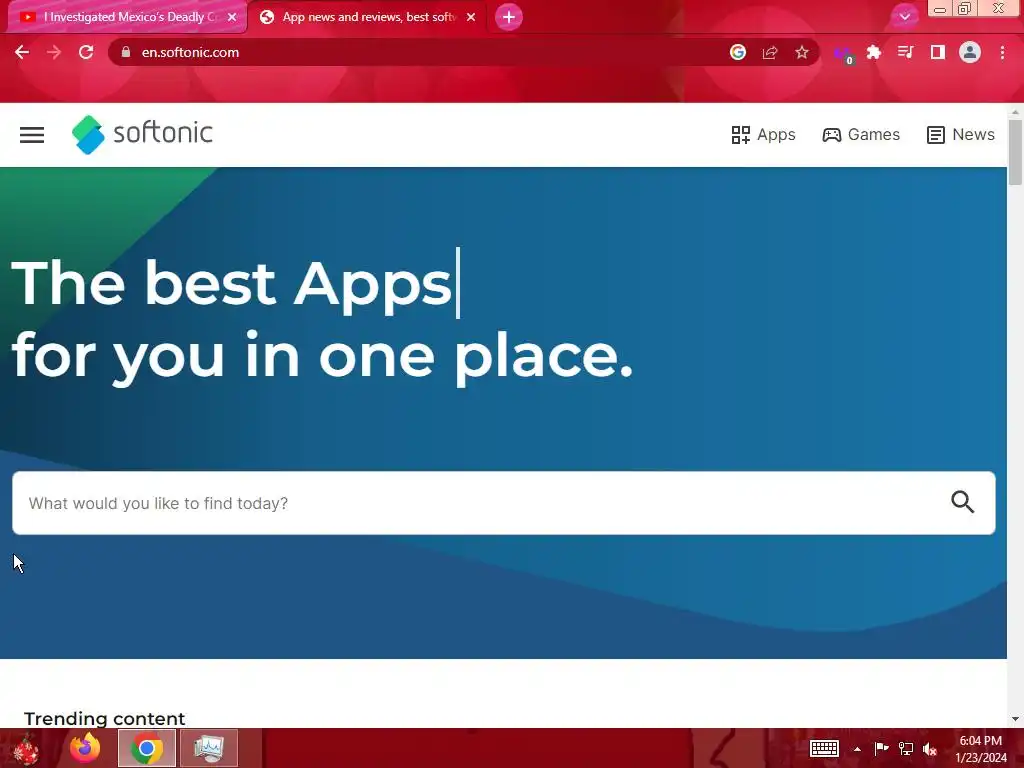Click the search magnifier icon
This screenshot has height=768, width=1024.
[963, 502]
